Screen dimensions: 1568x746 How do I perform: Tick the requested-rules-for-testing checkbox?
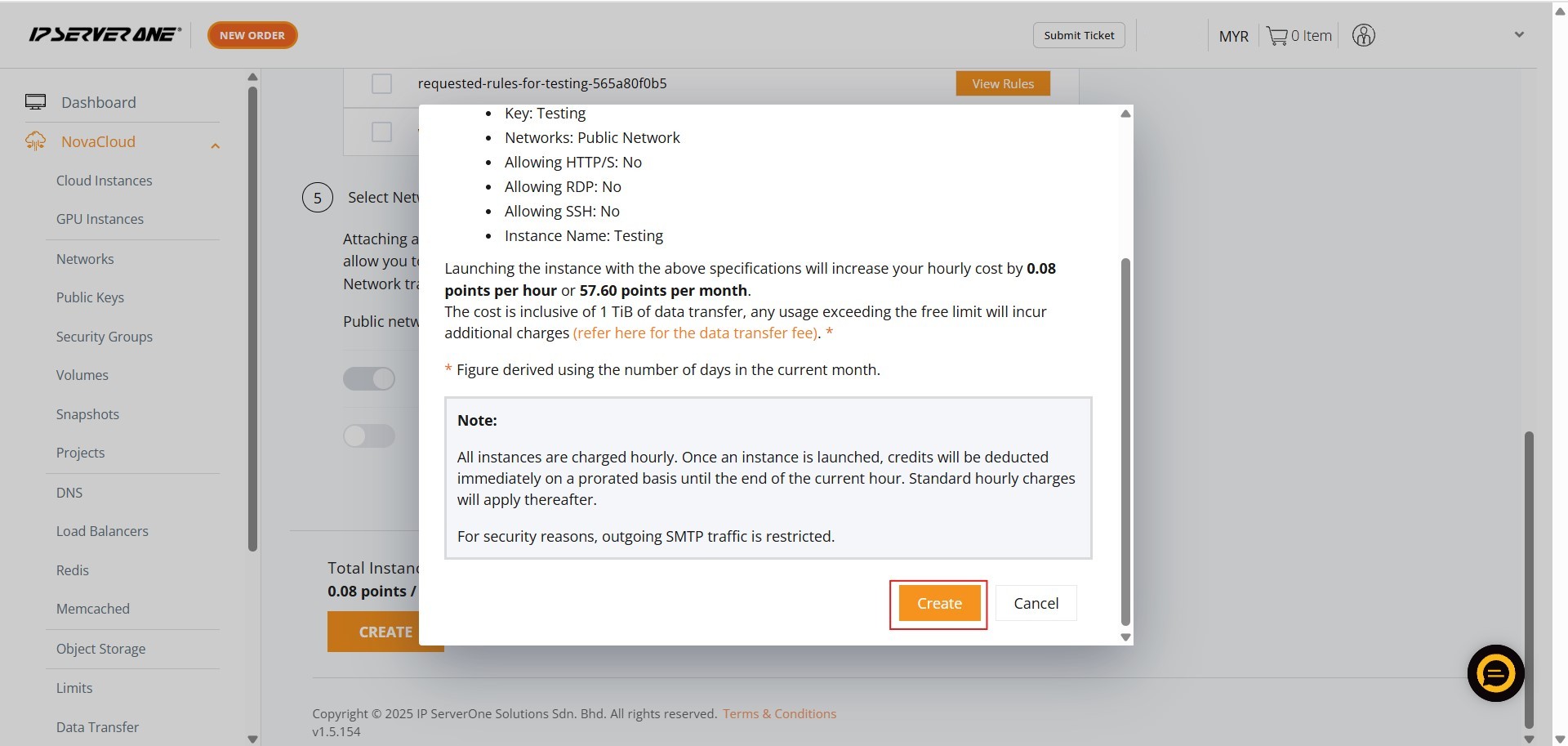381,83
